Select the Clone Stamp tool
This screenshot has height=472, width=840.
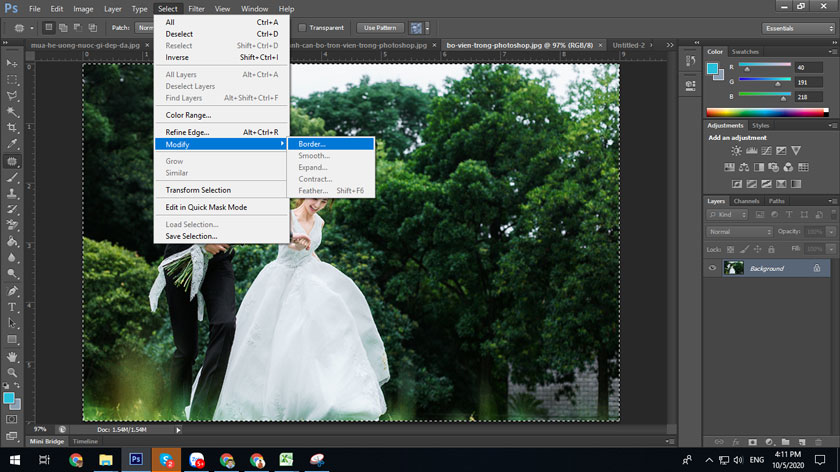click(x=12, y=193)
